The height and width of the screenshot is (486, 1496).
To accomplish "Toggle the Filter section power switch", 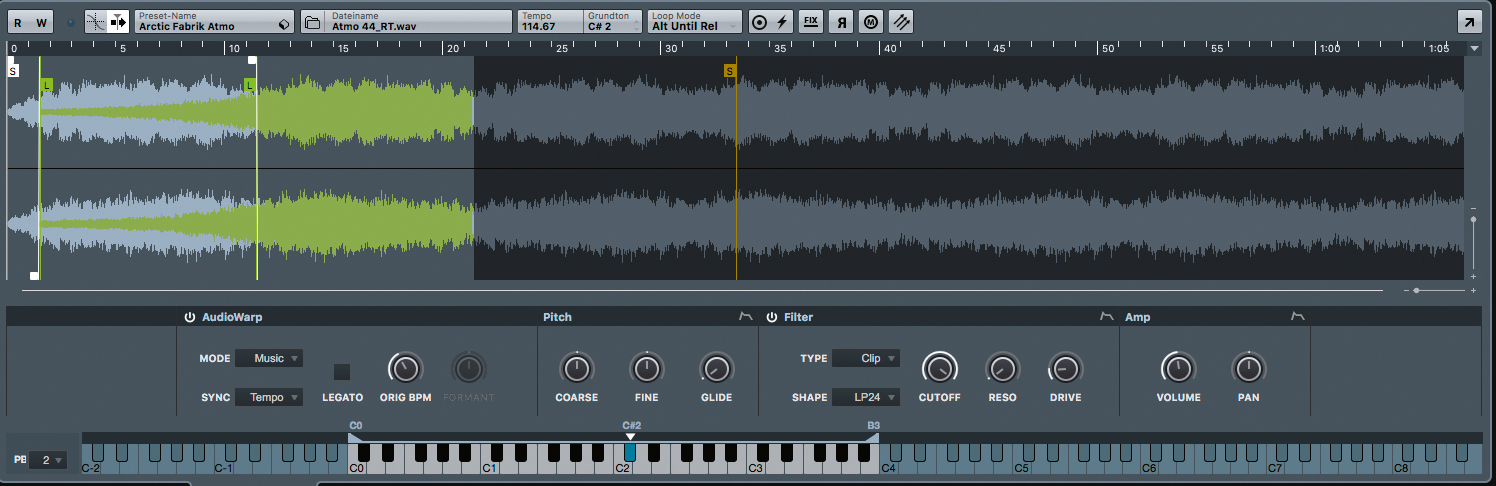I will 771,317.
